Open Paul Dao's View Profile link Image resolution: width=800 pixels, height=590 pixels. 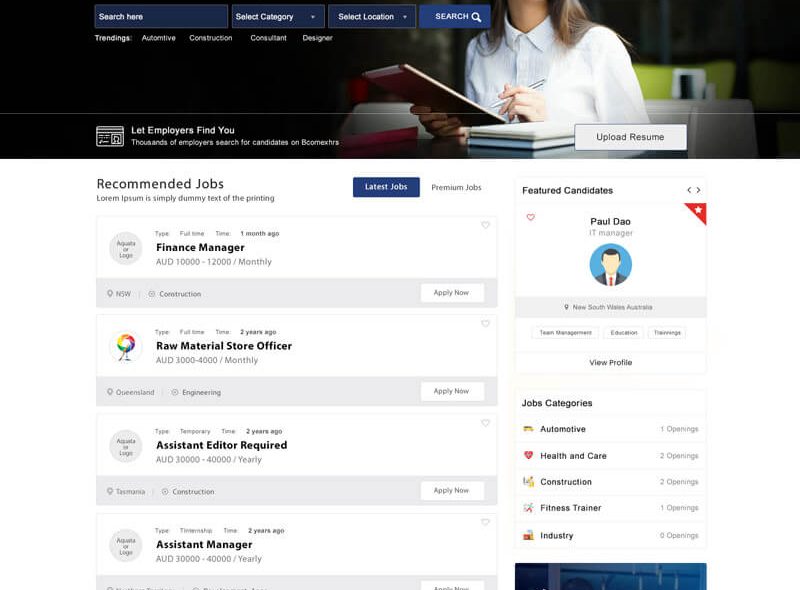(x=610, y=362)
